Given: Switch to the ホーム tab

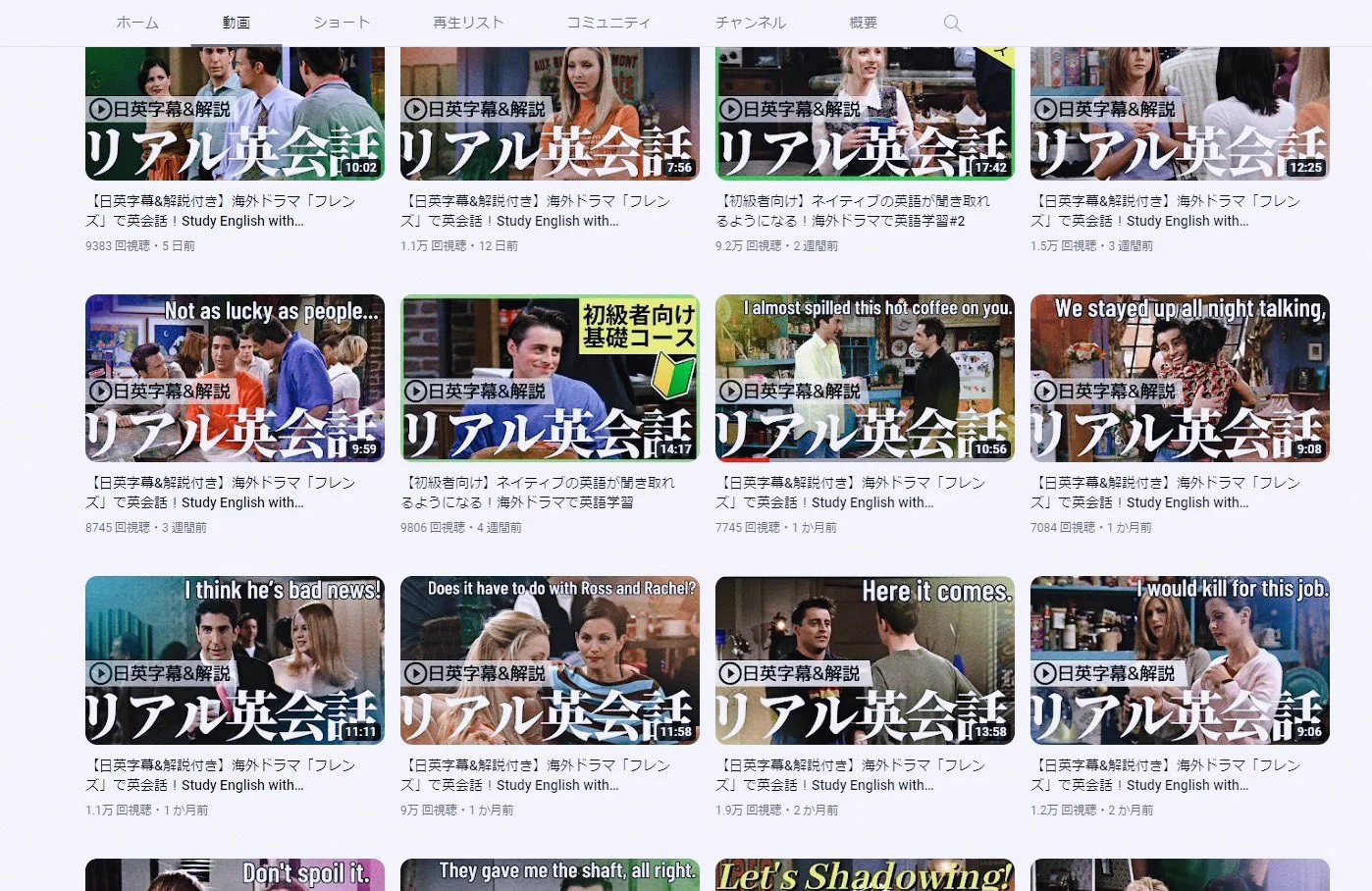Looking at the screenshot, I should click(137, 23).
